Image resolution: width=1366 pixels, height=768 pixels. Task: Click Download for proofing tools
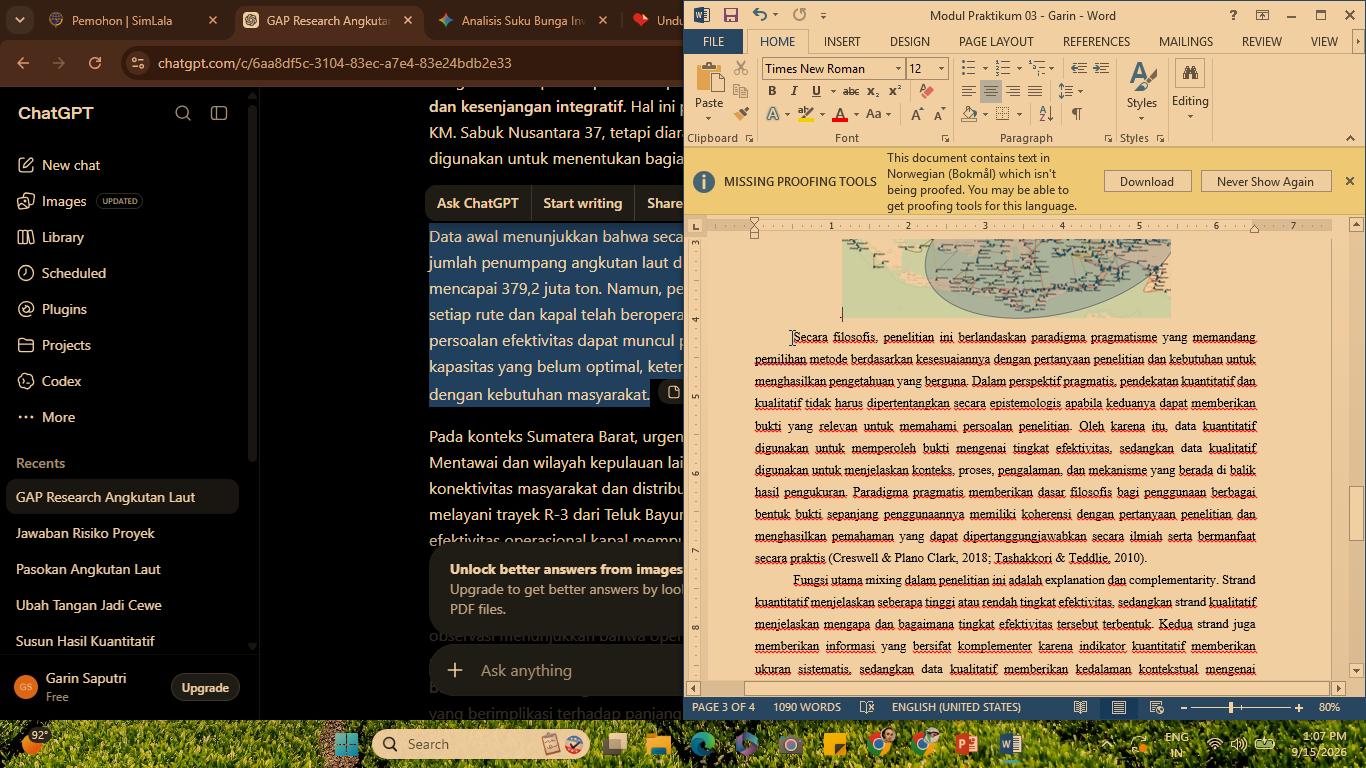(x=1146, y=181)
